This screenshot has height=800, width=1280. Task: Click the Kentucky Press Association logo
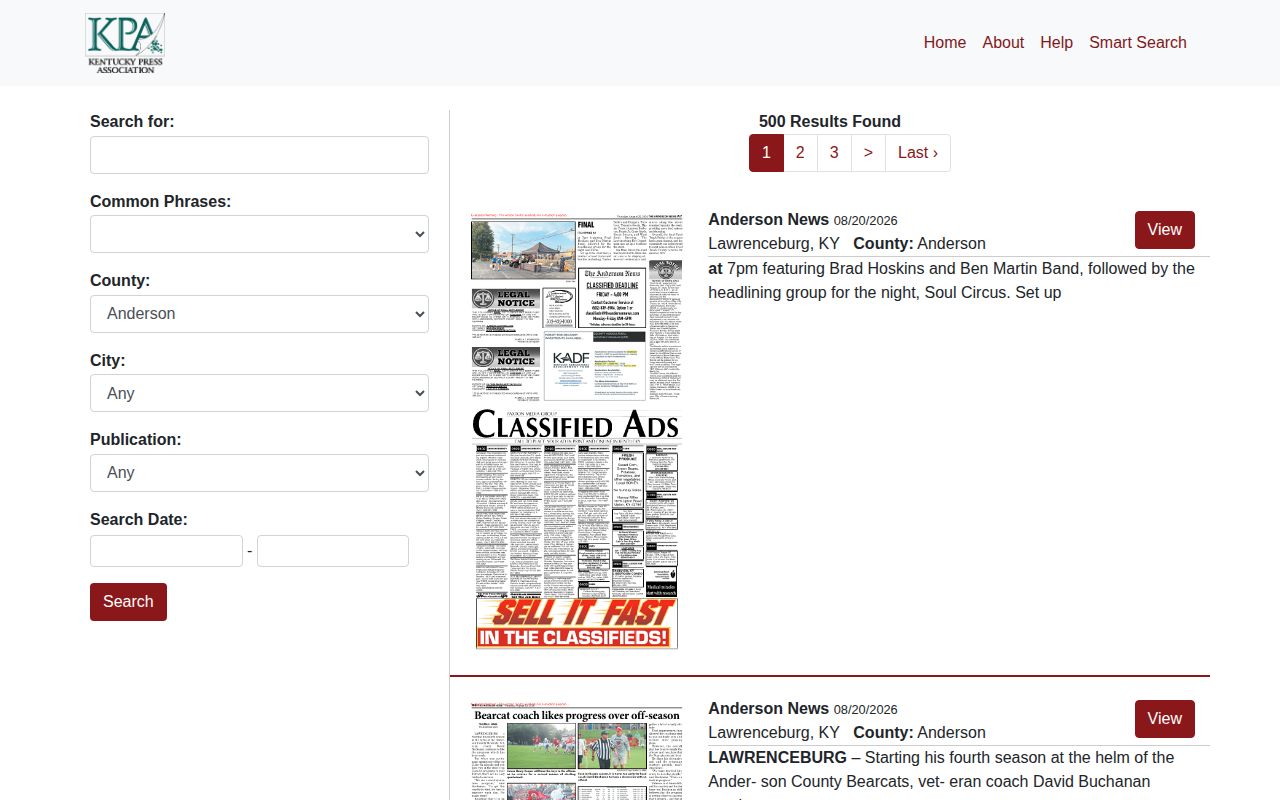click(125, 43)
